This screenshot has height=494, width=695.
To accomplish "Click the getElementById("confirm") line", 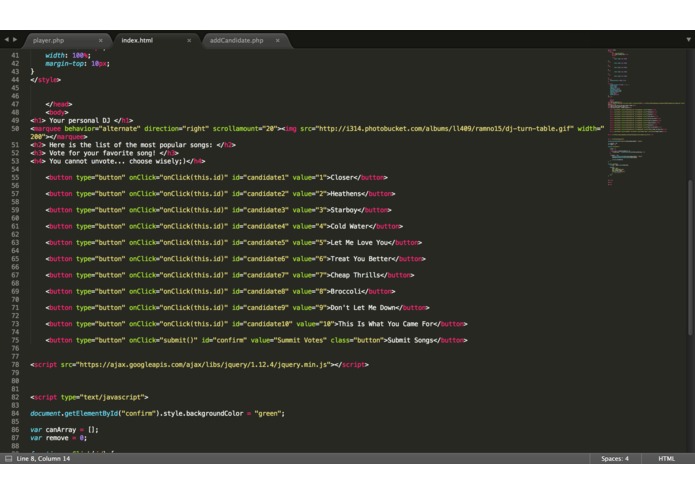I will (x=157, y=413).
